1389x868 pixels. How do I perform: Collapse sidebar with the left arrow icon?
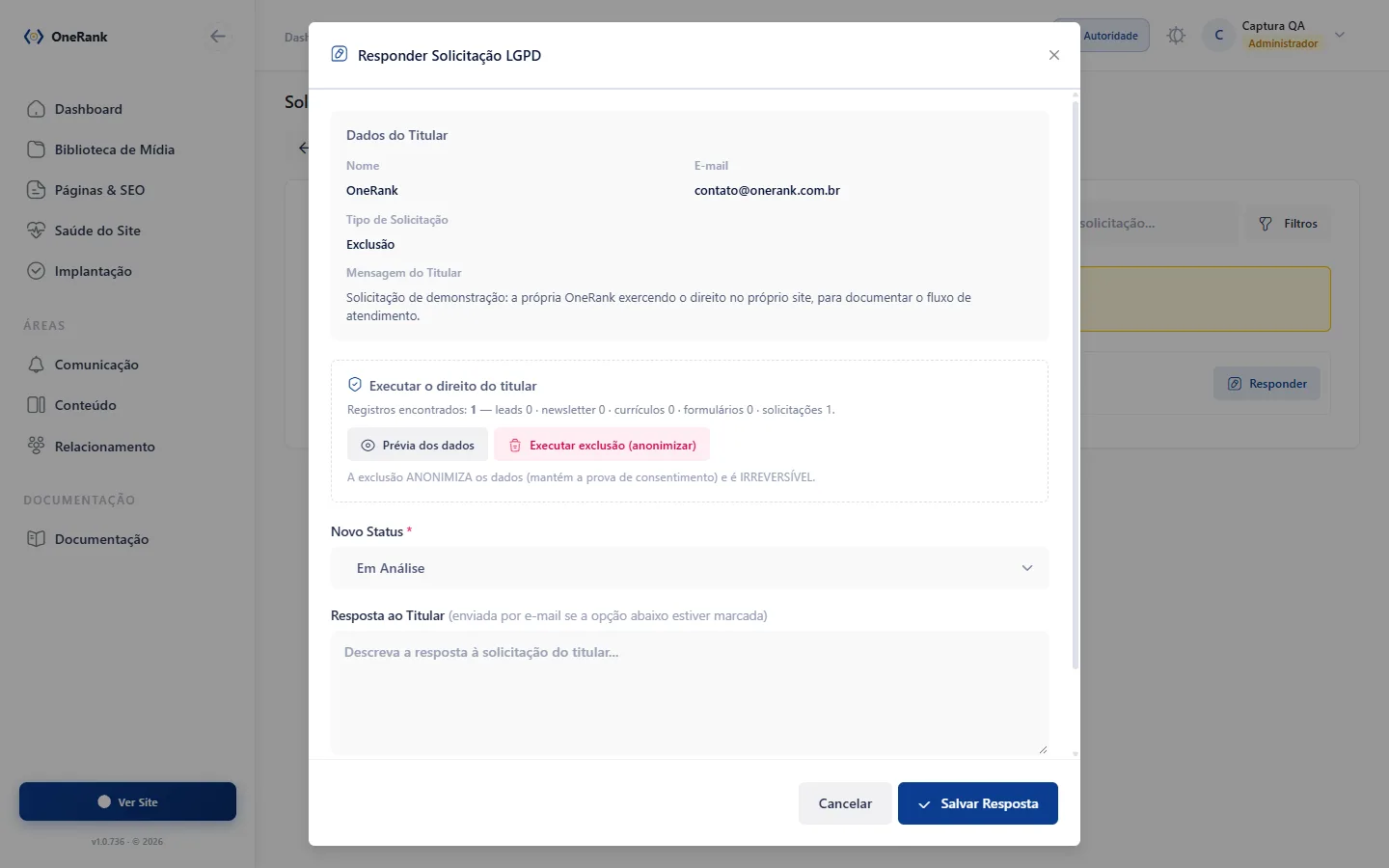(x=218, y=37)
